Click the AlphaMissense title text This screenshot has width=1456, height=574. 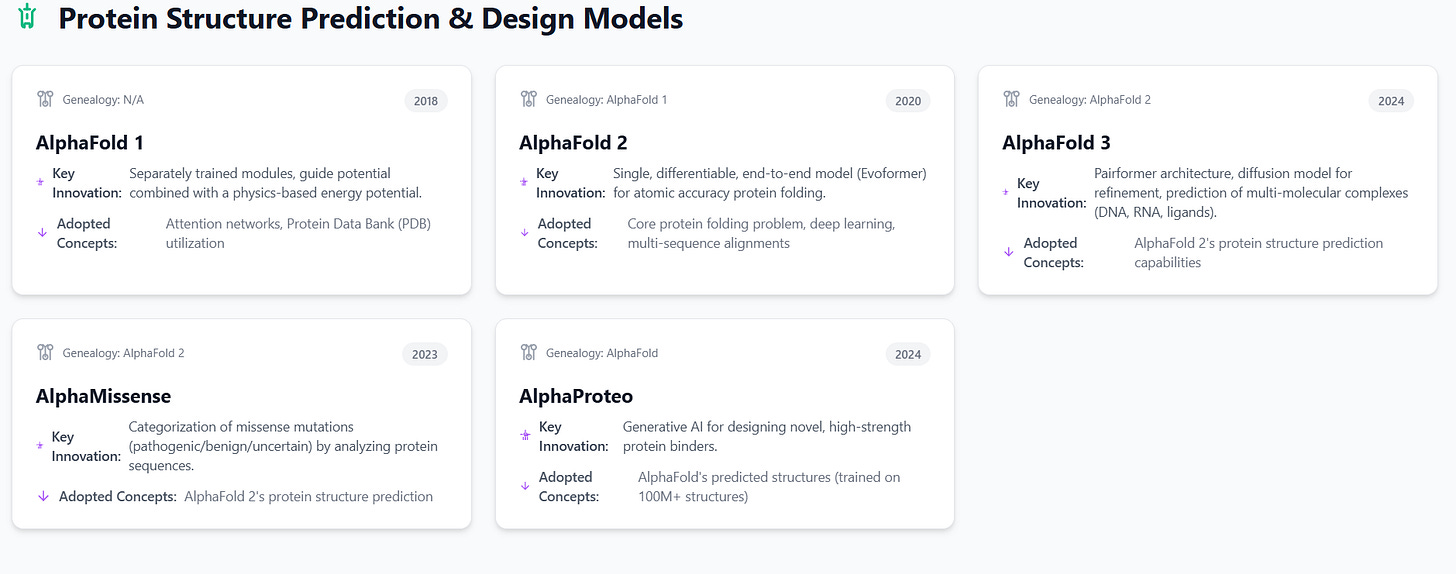pos(103,396)
